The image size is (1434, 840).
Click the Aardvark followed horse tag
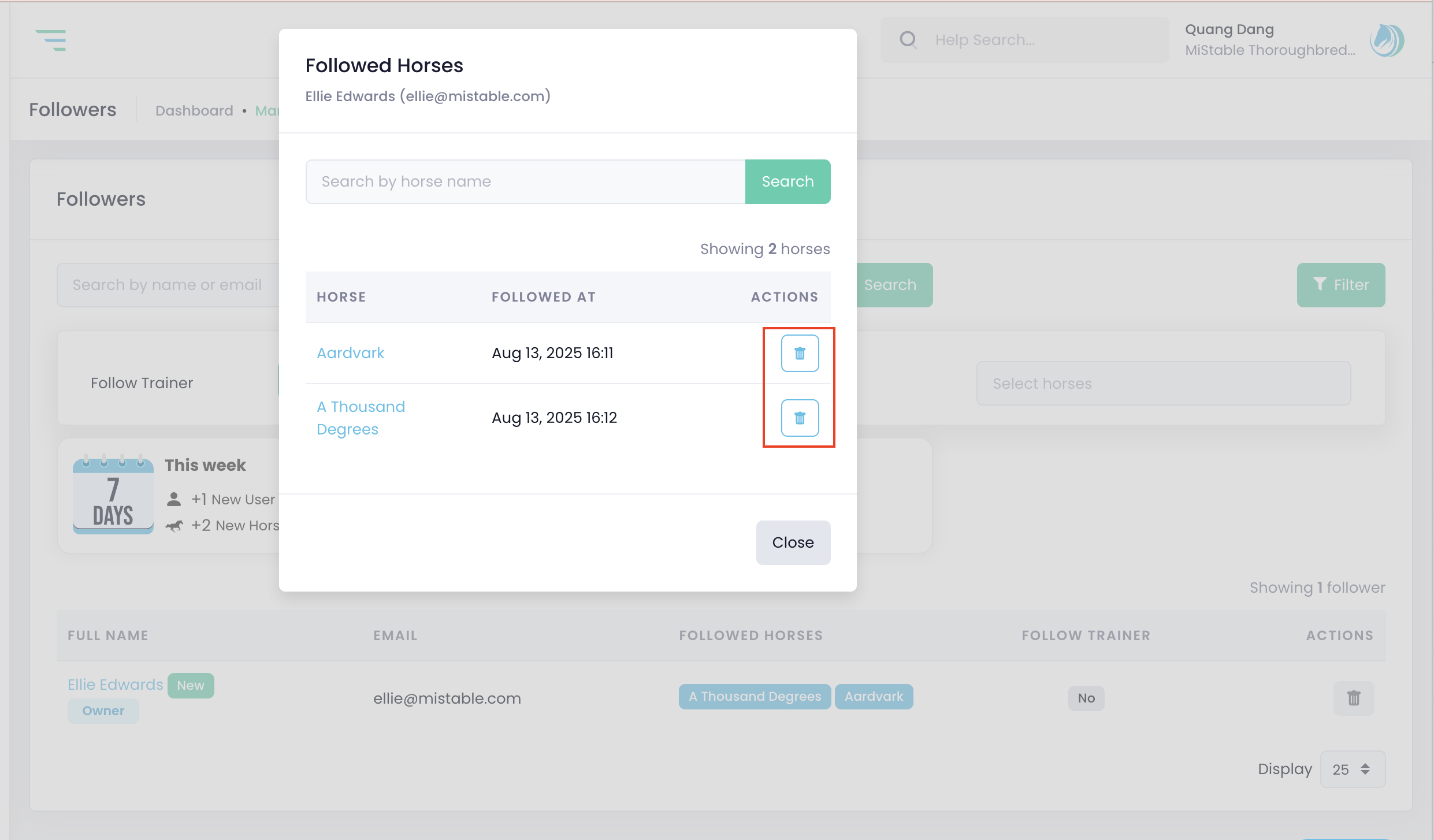pyautogui.click(x=874, y=697)
